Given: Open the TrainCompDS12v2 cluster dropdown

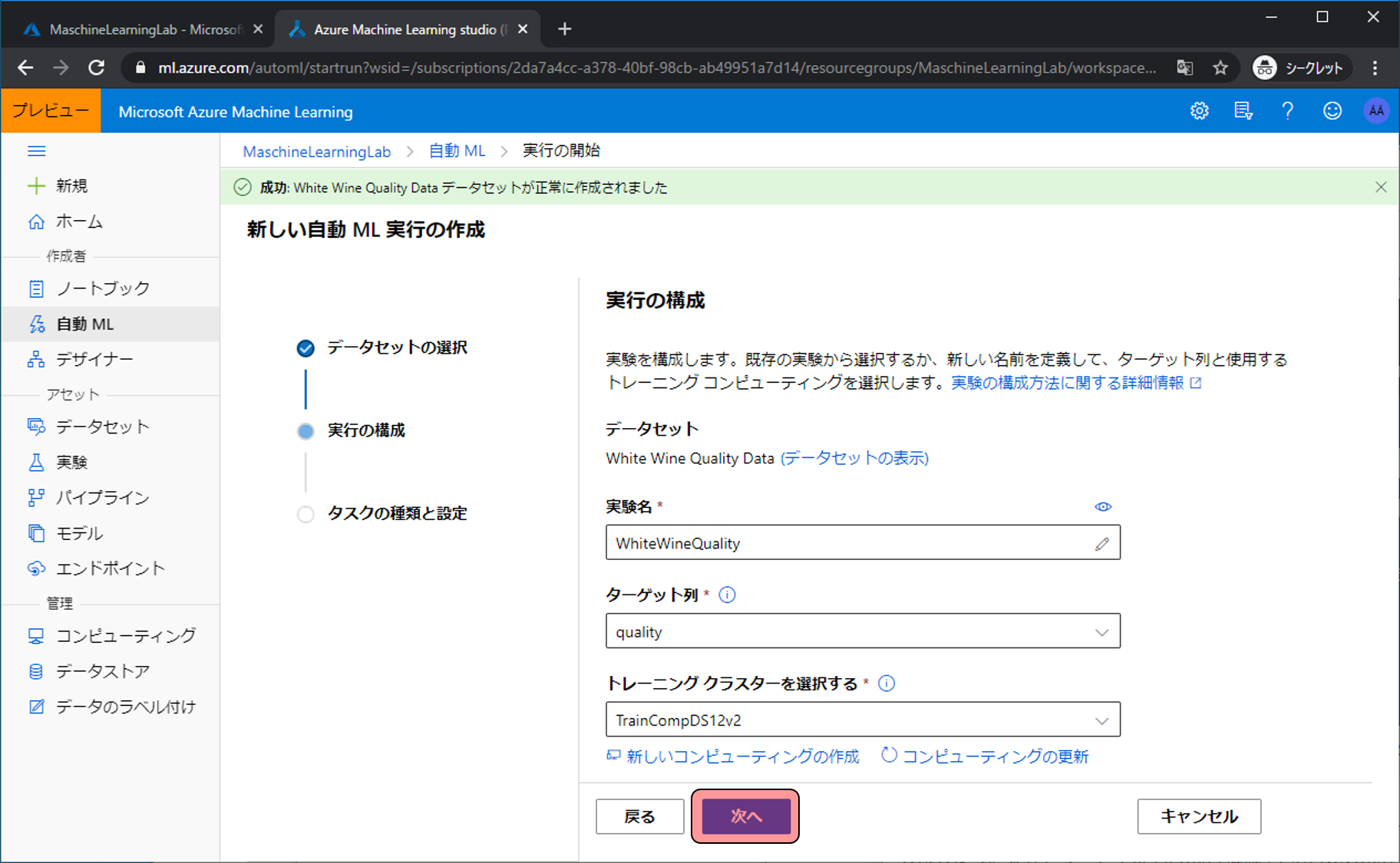Looking at the screenshot, I should point(863,720).
